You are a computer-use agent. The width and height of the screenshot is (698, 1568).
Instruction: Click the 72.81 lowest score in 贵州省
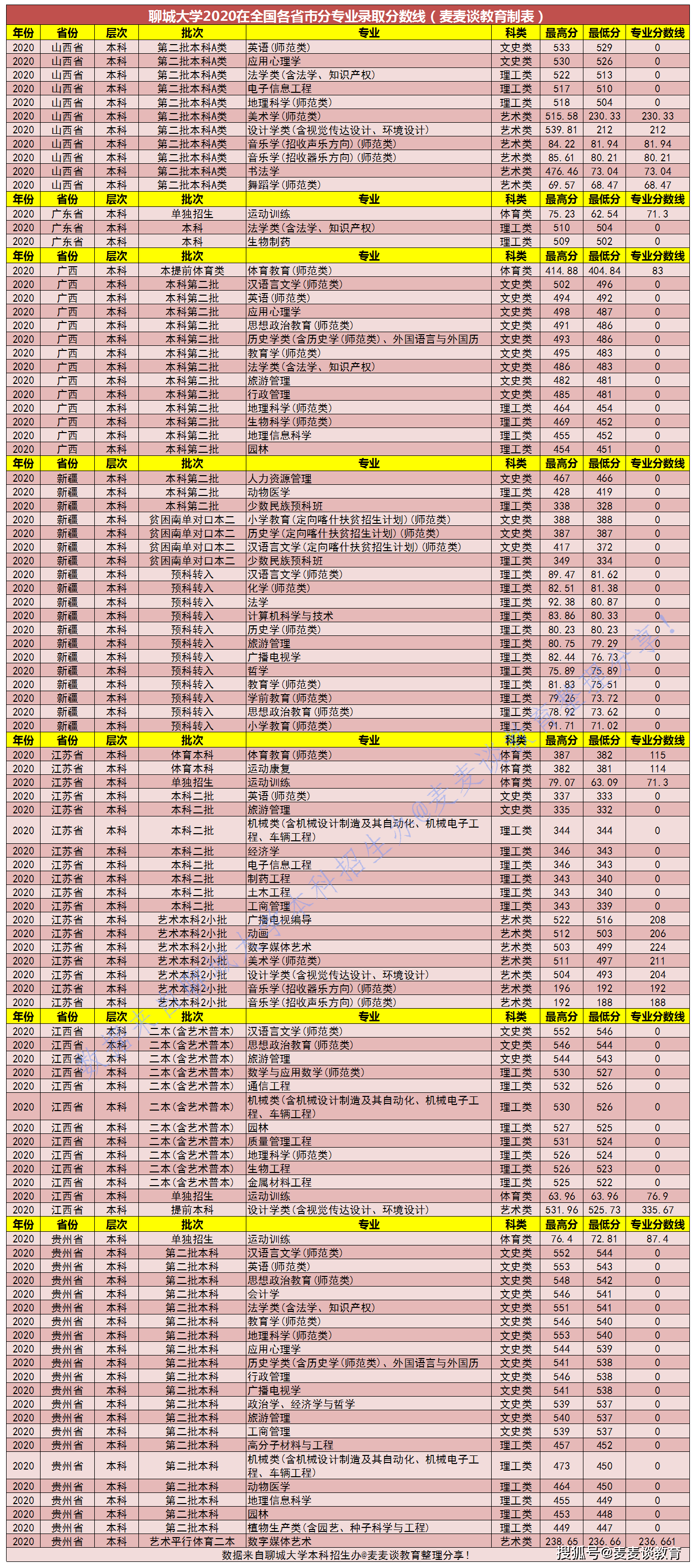coord(604,1239)
